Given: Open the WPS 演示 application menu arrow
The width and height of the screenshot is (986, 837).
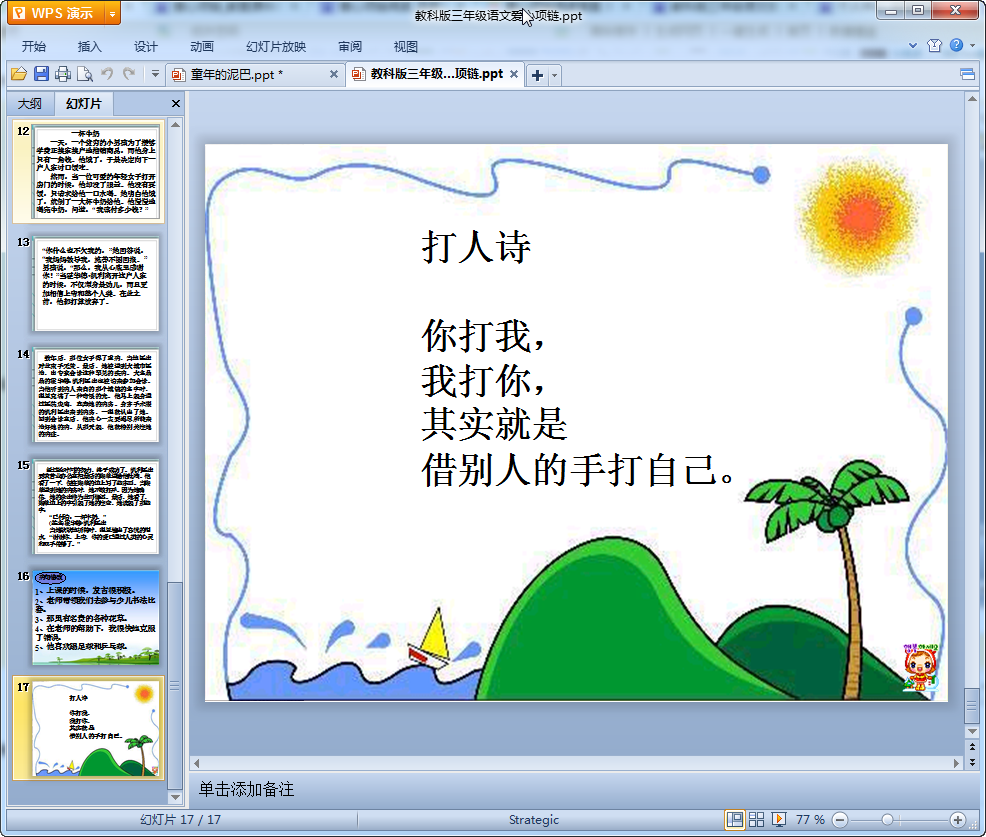Looking at the screenshot, I should click(x=112, y=14).
